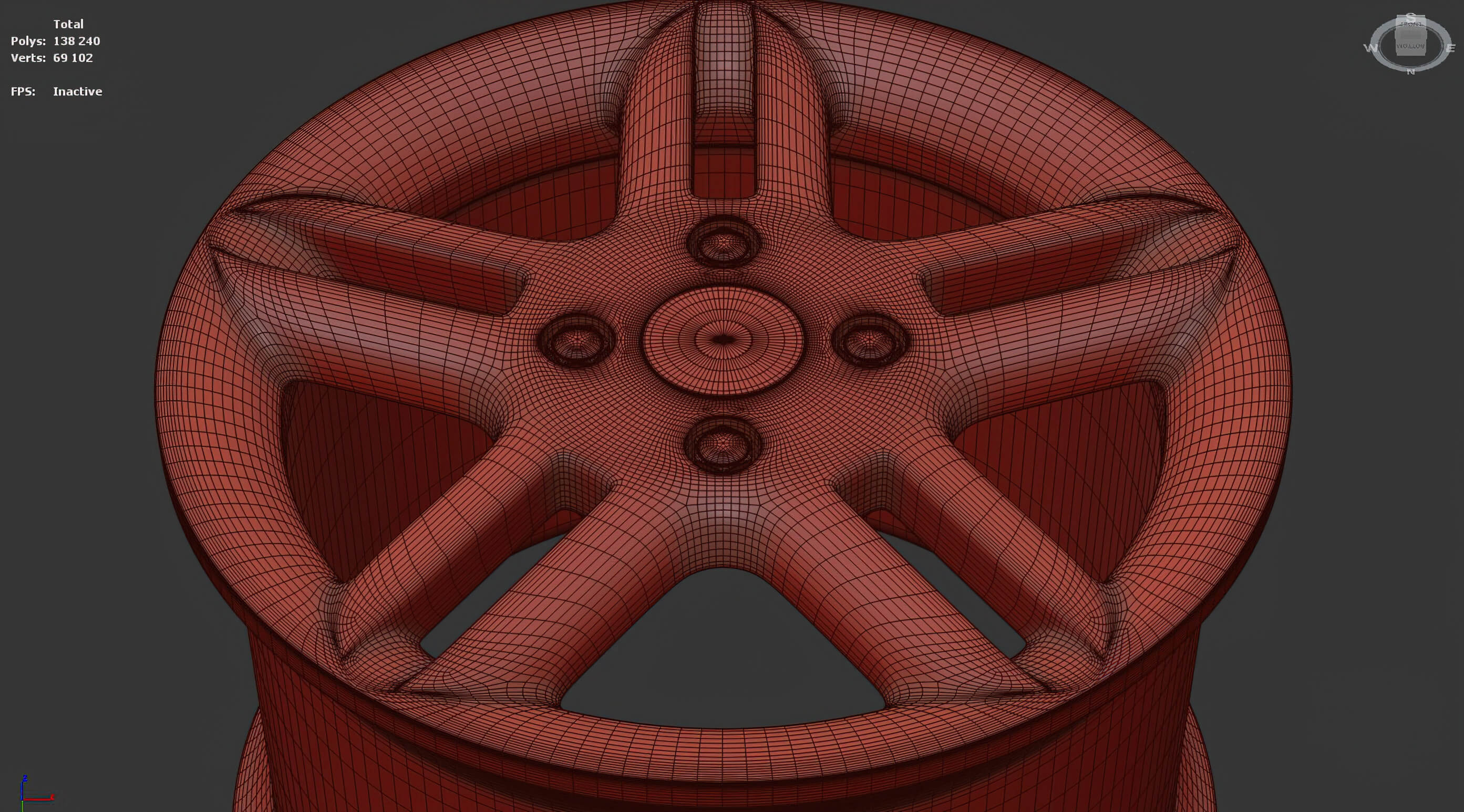Click the ViewCube Front face
Viewport: 1464px width, 812px height.
click(x=1410, y=25)
